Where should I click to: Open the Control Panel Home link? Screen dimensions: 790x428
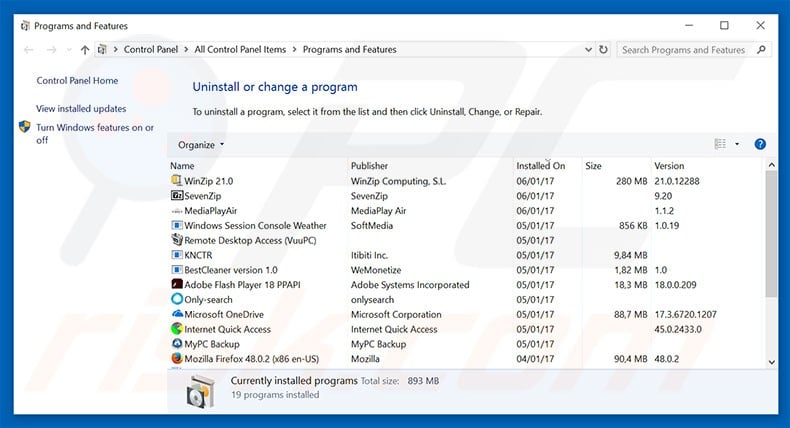(77, 81)
